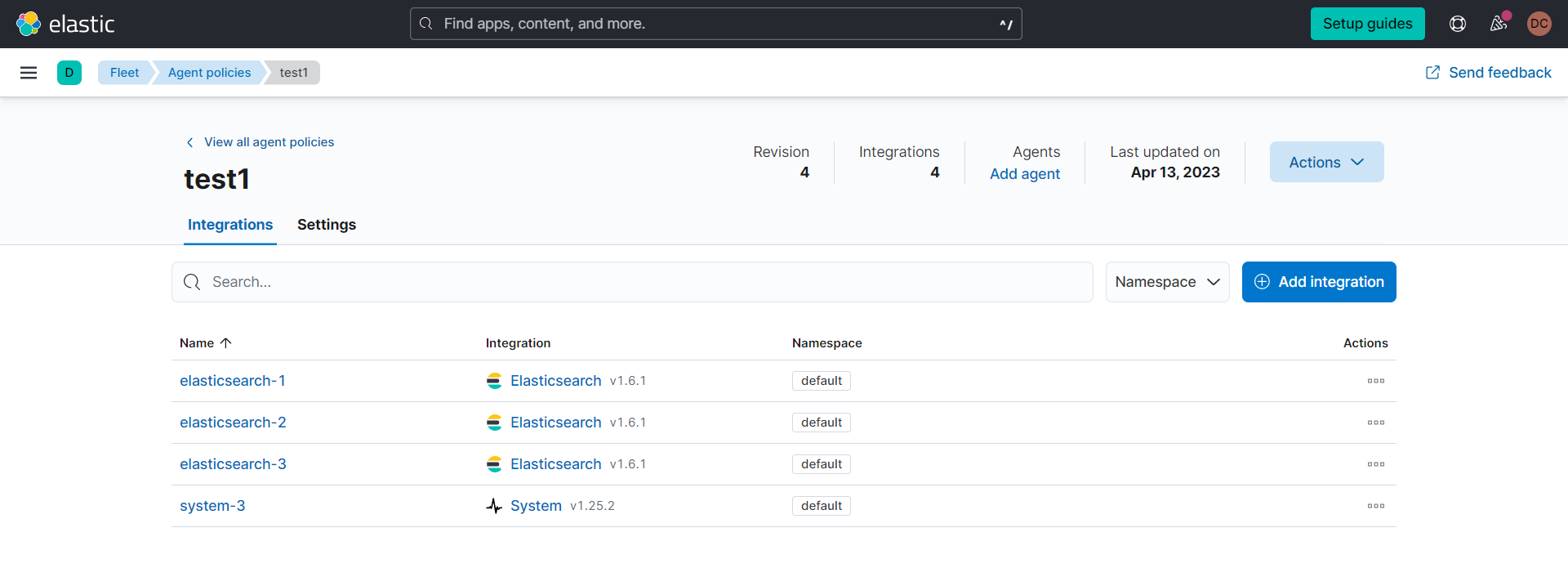
Task: Click the Name column sort arrow
Action: coord(226,343)
